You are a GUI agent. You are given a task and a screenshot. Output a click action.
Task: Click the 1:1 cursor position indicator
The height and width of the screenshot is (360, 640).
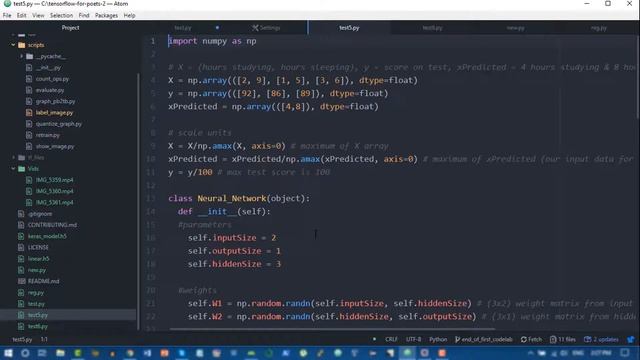tap(44, 339)
